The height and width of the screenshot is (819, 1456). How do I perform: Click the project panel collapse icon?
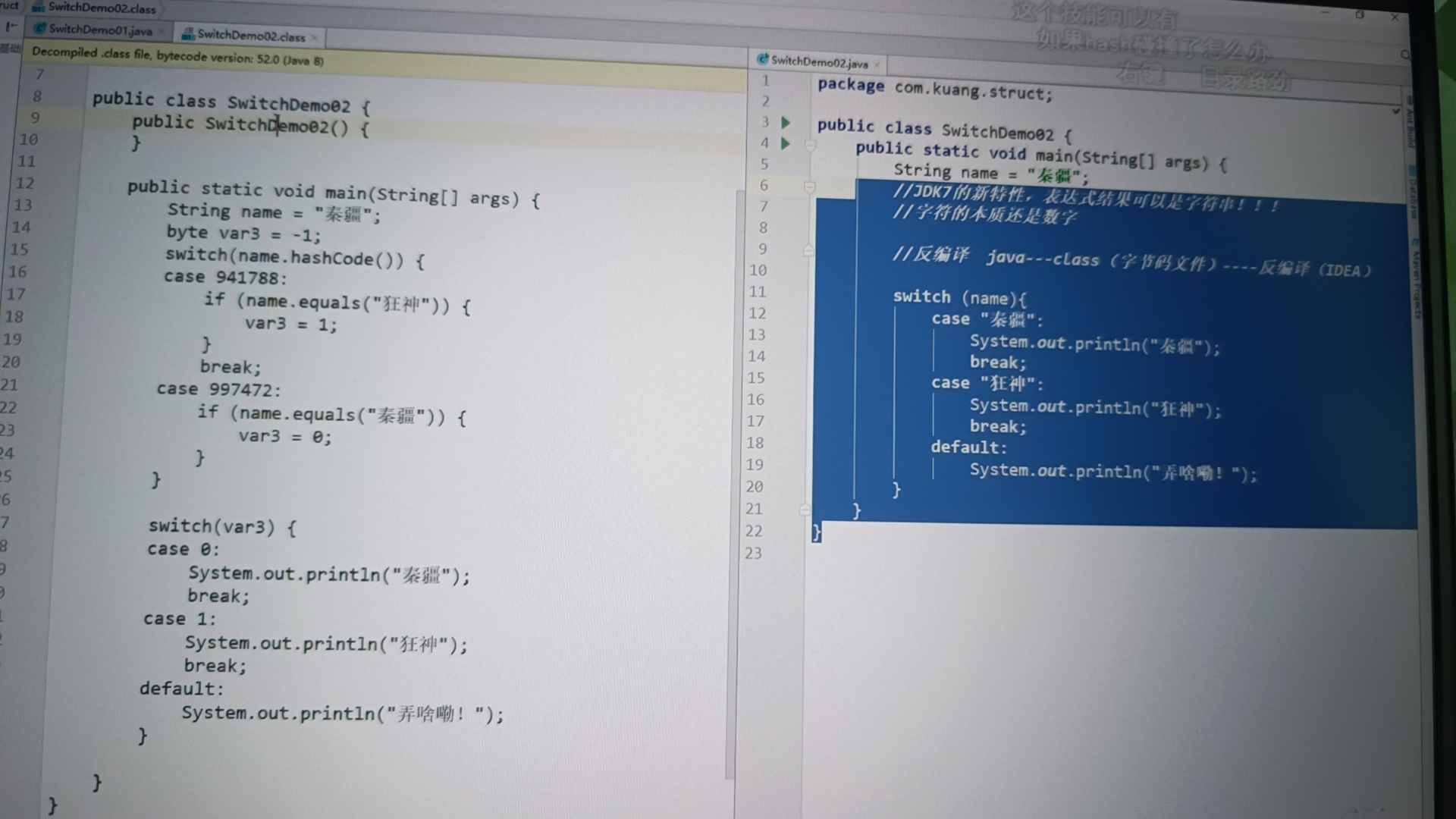pyautogui.click(x=11, y=27)
